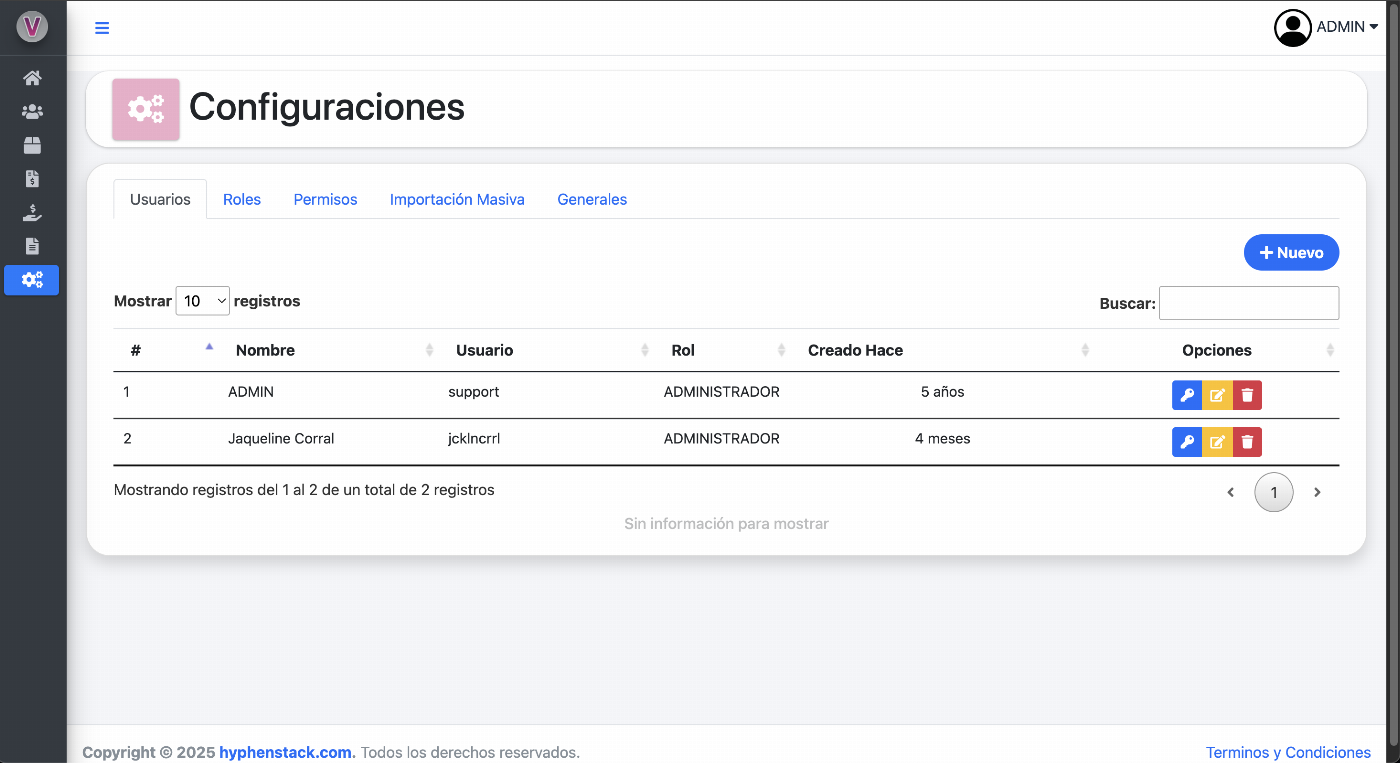The width and height of the screenshot is (1400, 763).
Task: Click the V logo in the top-left corner
Action: (x=33, y=27)
